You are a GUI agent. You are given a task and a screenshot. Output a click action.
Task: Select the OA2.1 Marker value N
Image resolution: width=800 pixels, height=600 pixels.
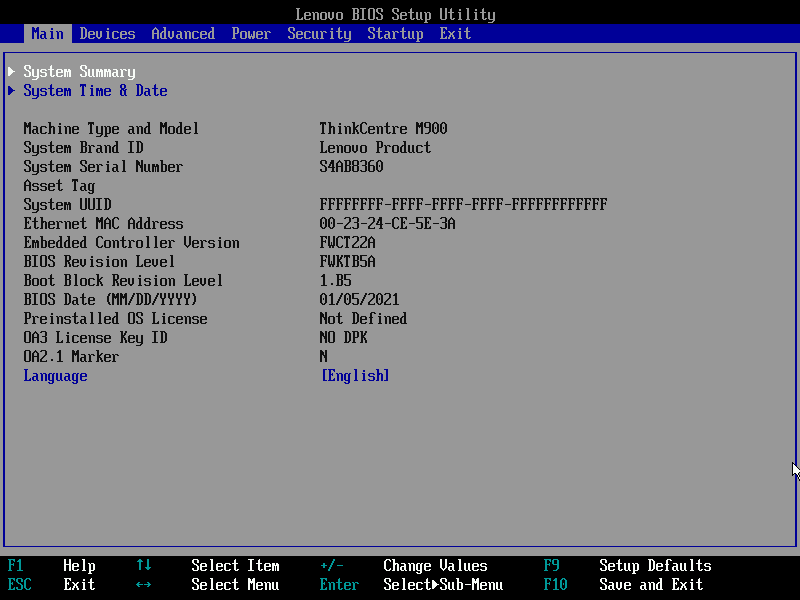323,357
